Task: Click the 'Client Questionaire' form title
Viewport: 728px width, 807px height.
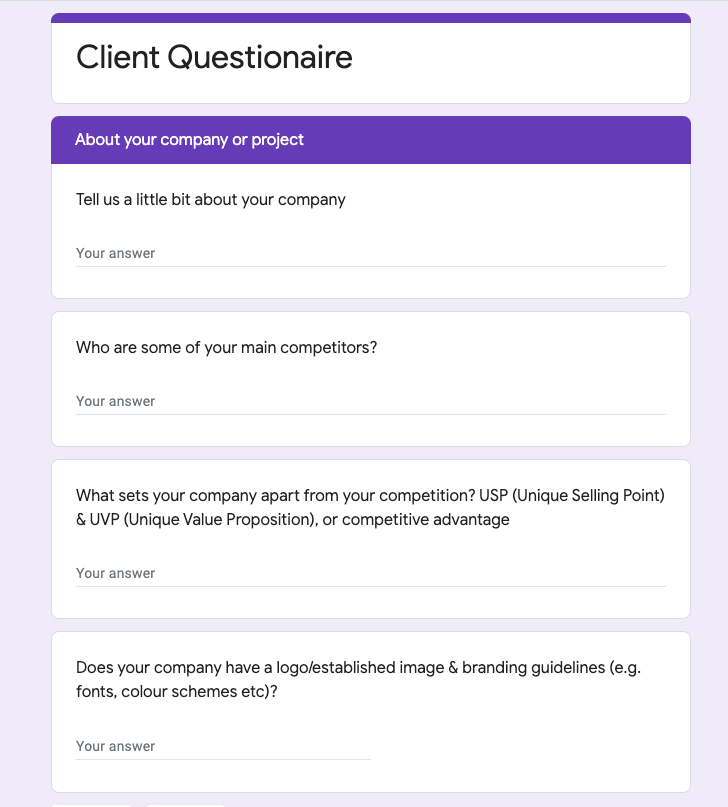Action: pyautogui.click(x=214, y=58)
